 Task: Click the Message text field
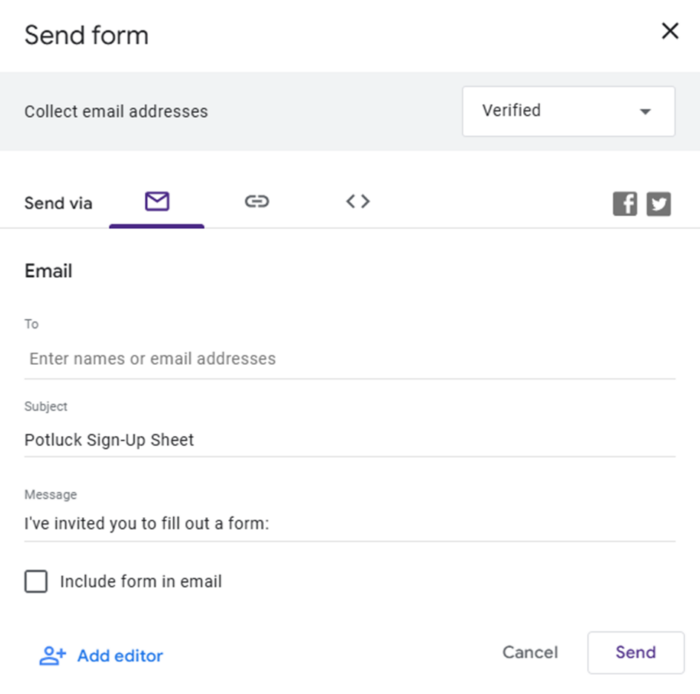pyautogui.click(x=349, y=523)
